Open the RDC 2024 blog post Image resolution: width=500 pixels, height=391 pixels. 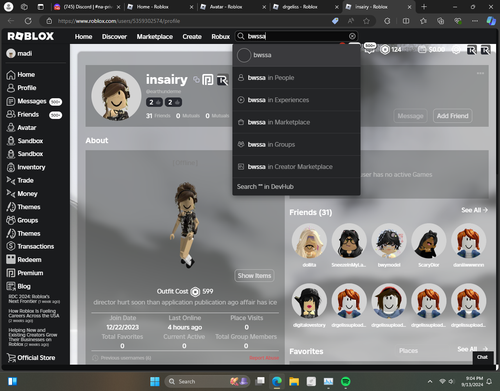[x=34, y=299]
